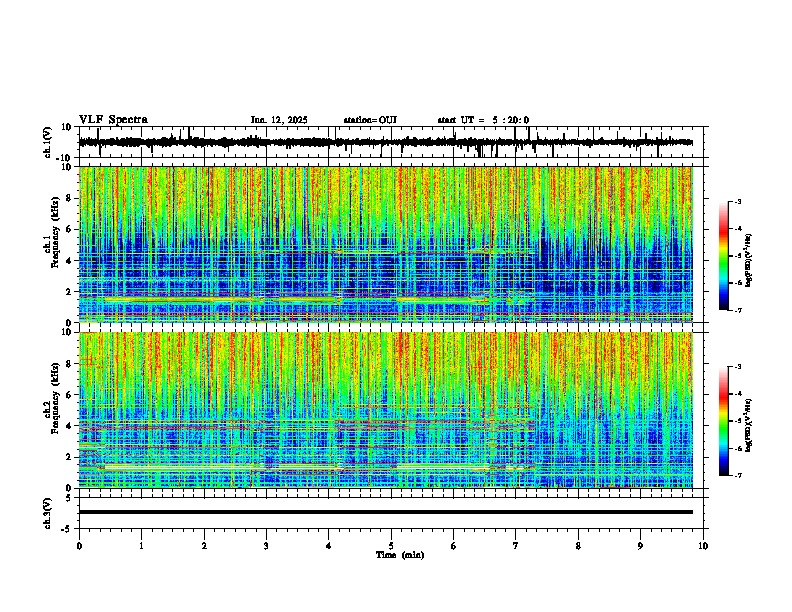Image resolution: width=792 pixels, height=612 pixels.
Task: Click the 'start UT = 5:20:0' label
Action: pyautogui.click(x=483, y=120)
